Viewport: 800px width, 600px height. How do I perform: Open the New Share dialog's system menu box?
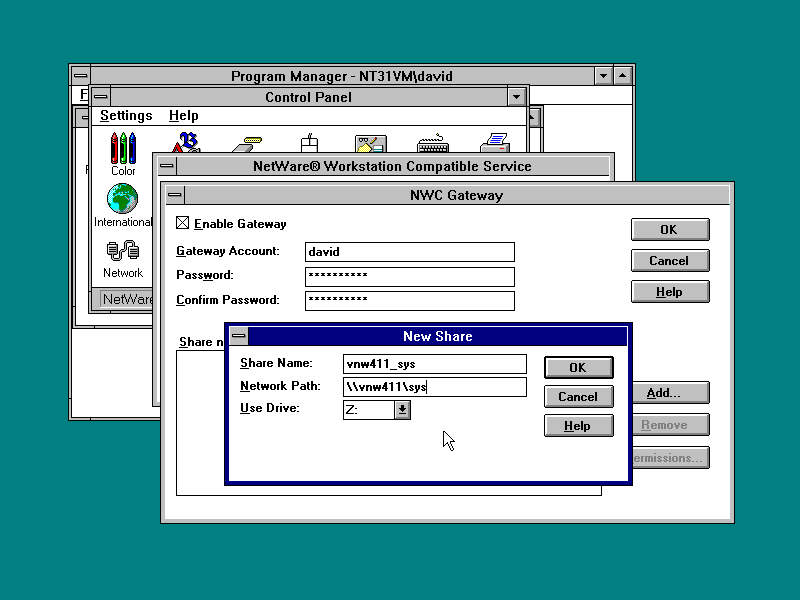coord(239,336)
